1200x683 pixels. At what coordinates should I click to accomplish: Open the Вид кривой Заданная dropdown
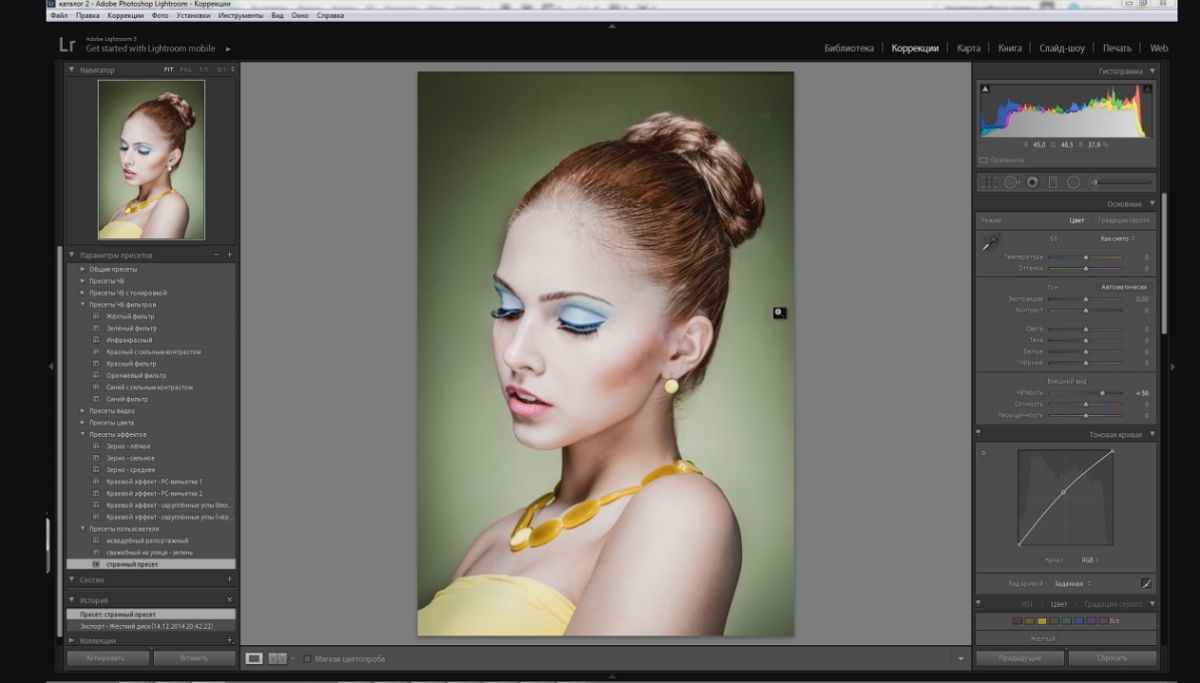tap(1072, 583)
